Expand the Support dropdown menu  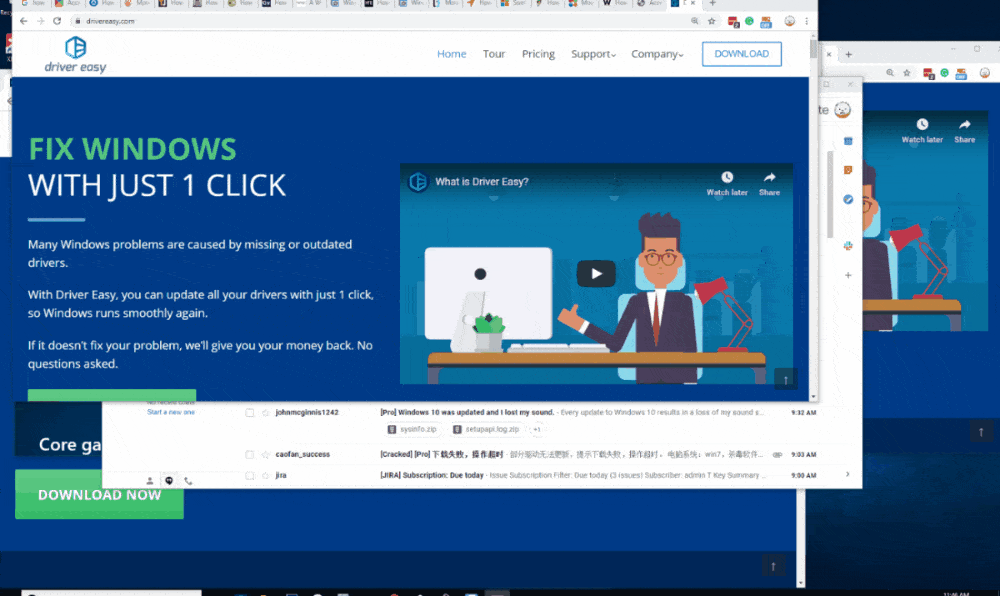(593, 54)
